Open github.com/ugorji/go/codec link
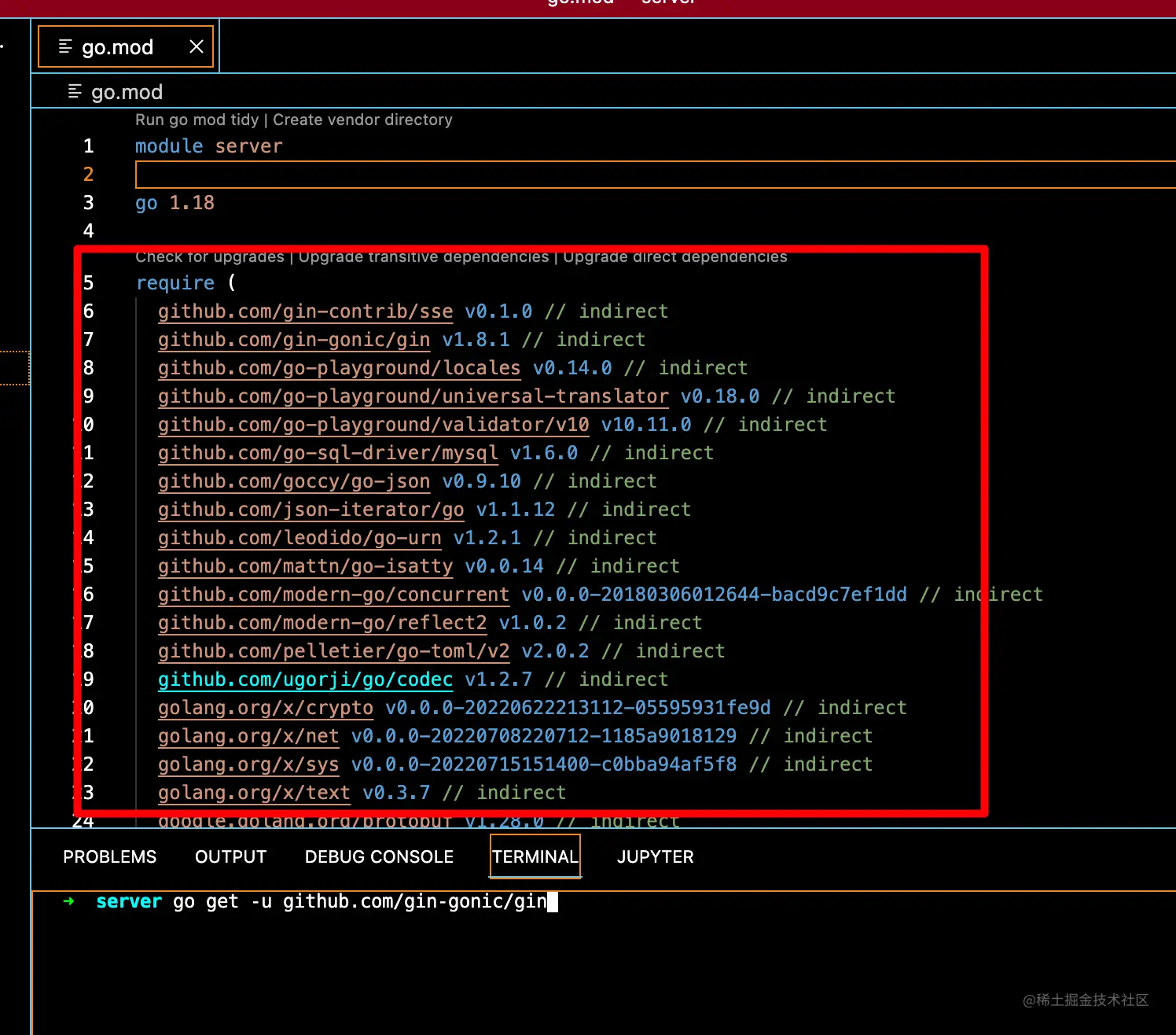1176x1035 pixels. [306, 680]
